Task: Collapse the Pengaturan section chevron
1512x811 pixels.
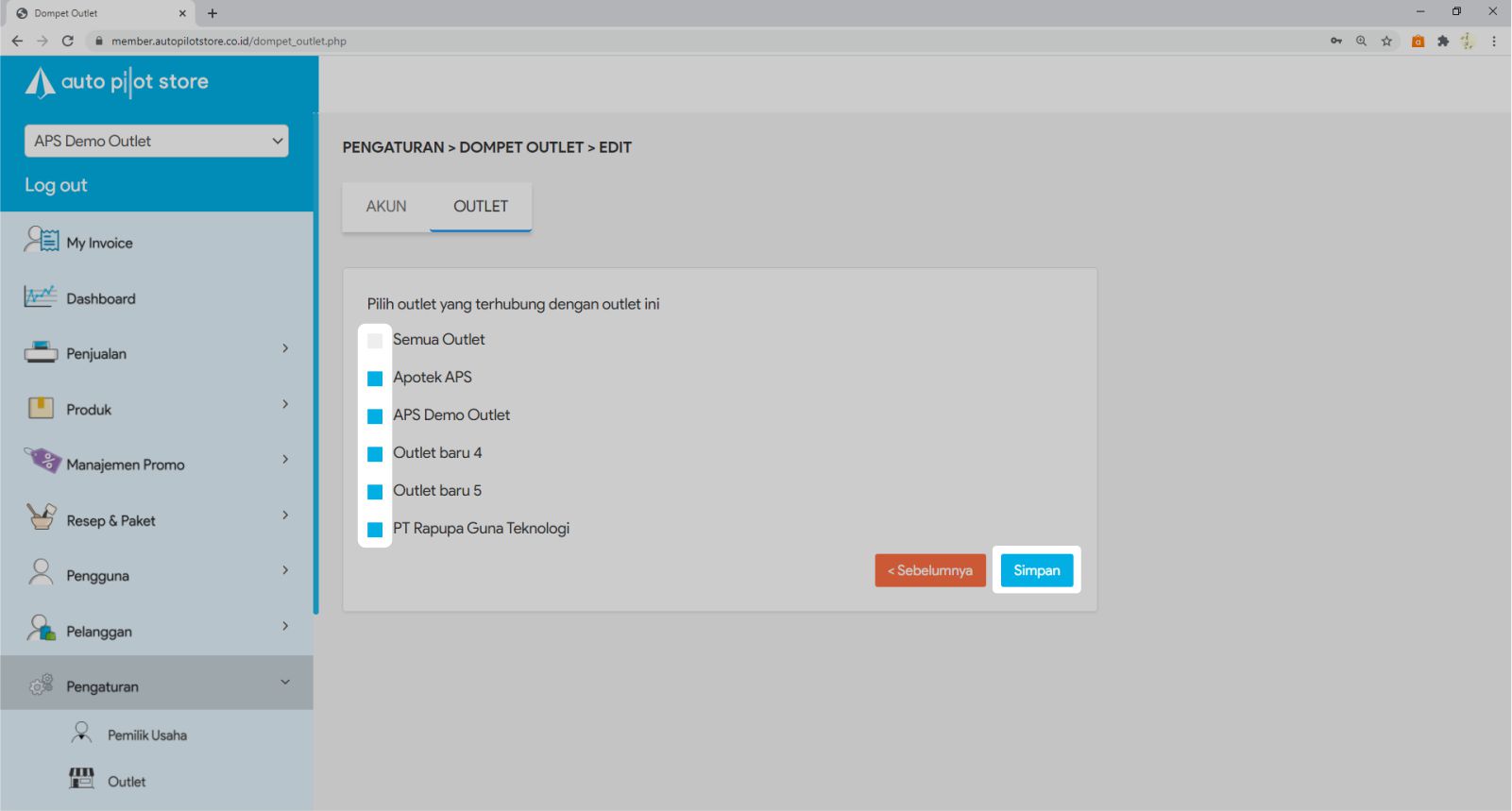Action: click(x=285, y=683)
